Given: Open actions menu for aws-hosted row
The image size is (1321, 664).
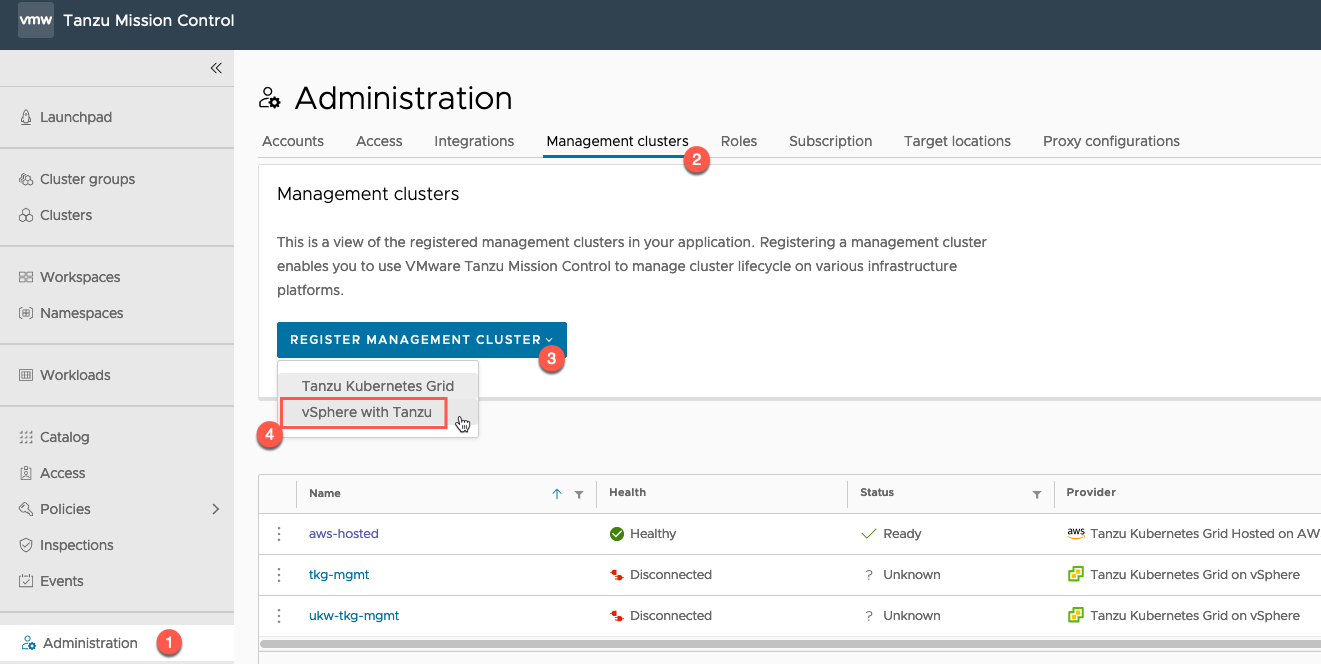Looking at the screenshot, I should click(279, 534).
